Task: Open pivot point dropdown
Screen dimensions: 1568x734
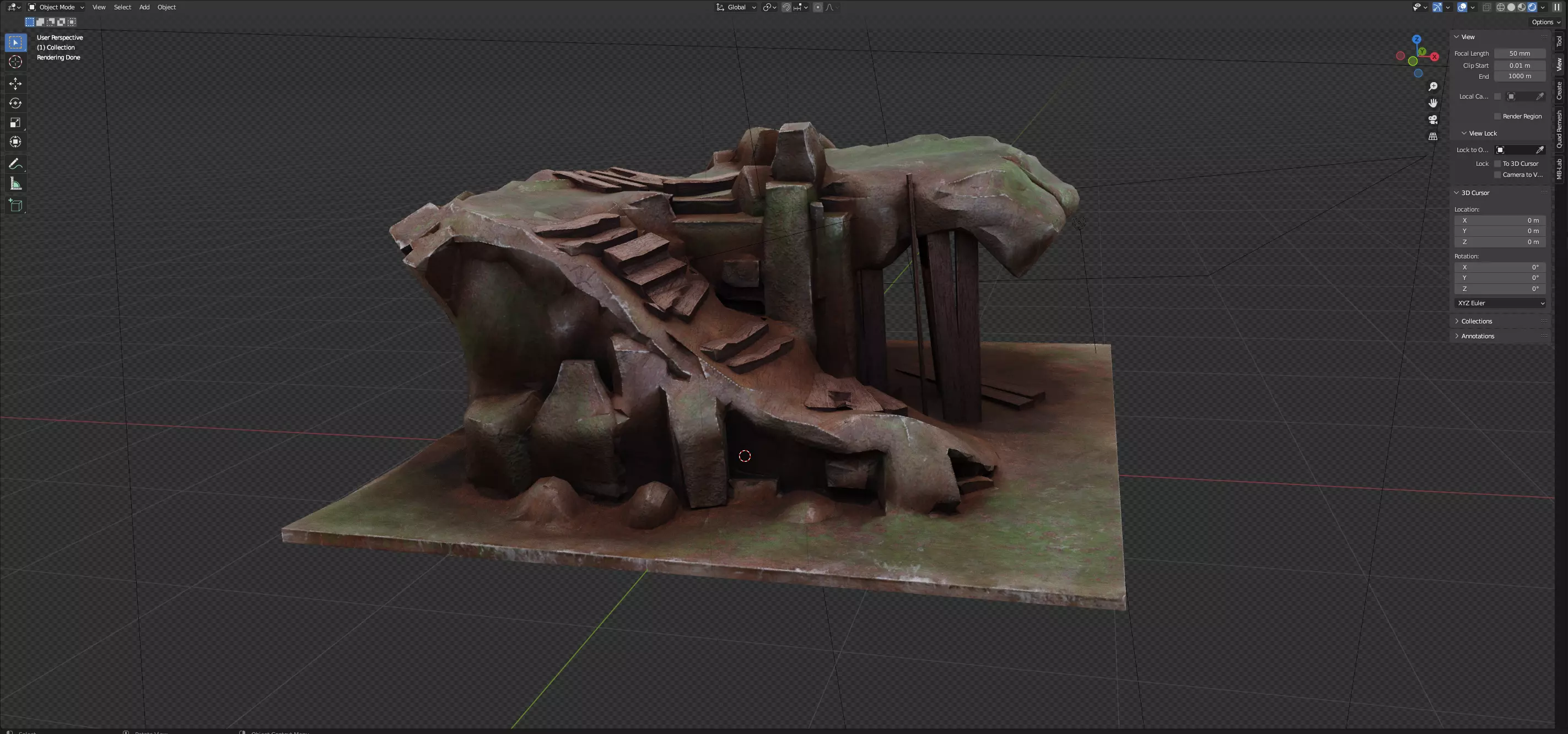Action: [x=770, y=7]
